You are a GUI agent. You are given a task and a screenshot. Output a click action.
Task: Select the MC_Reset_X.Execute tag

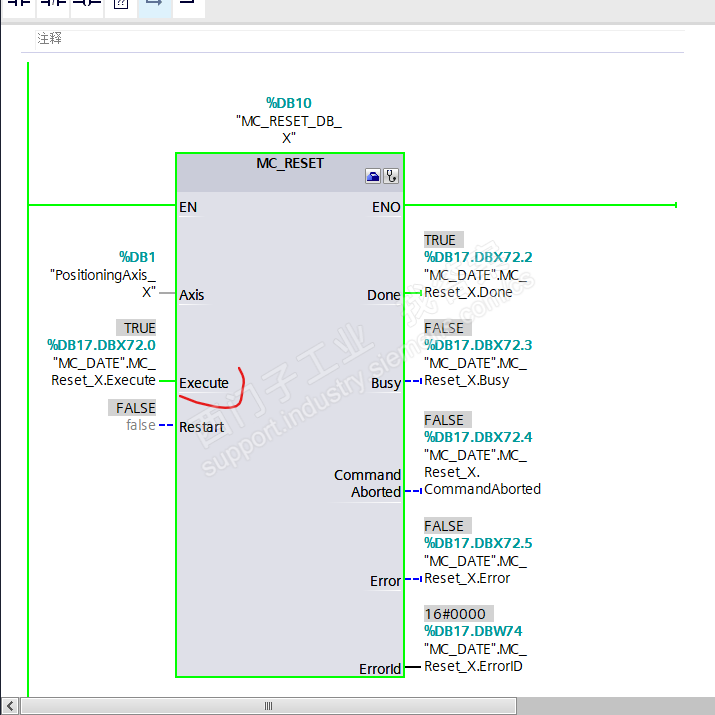pyautogui.click(x=104, y=372)
